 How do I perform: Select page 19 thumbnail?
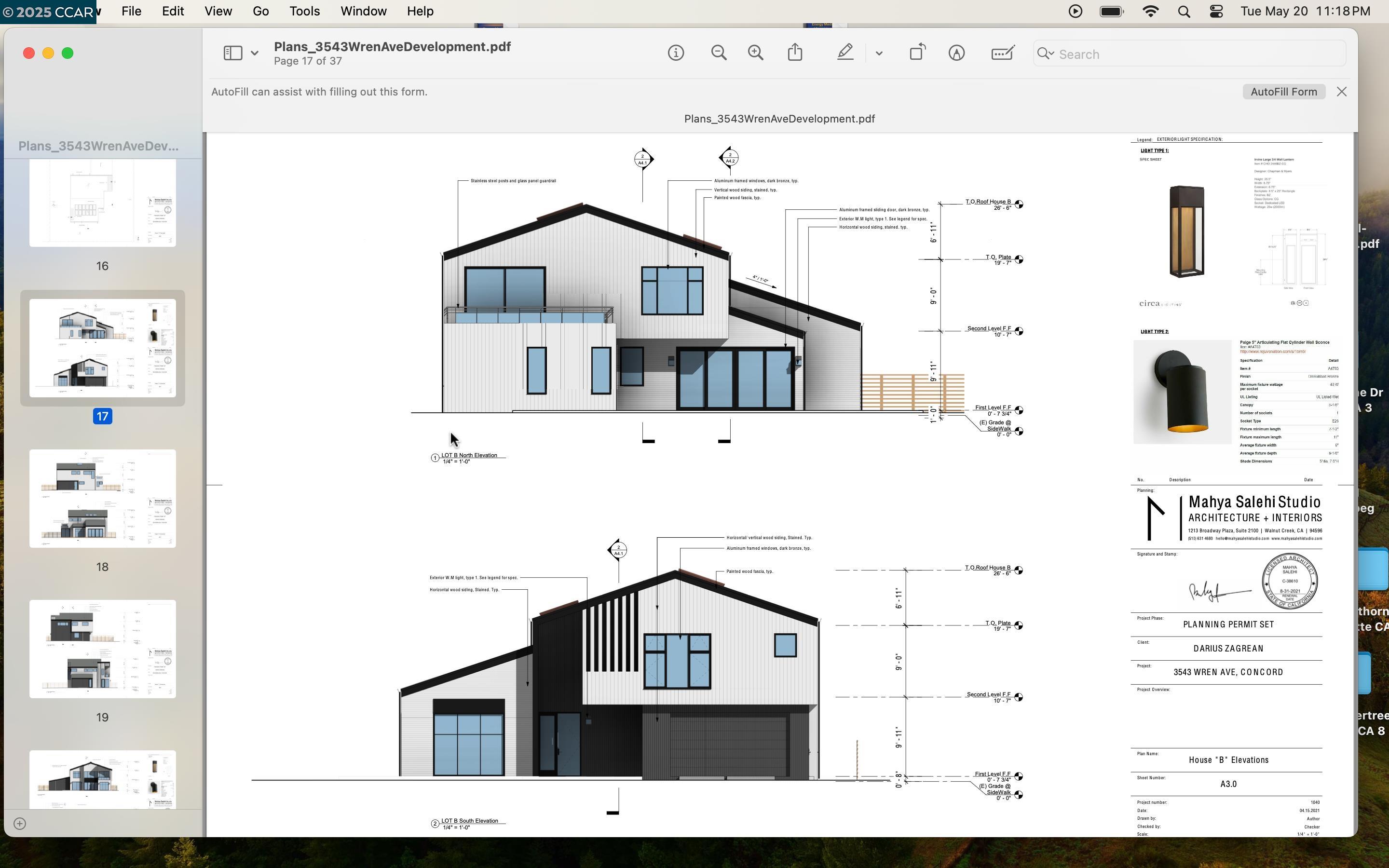point(103,649)
